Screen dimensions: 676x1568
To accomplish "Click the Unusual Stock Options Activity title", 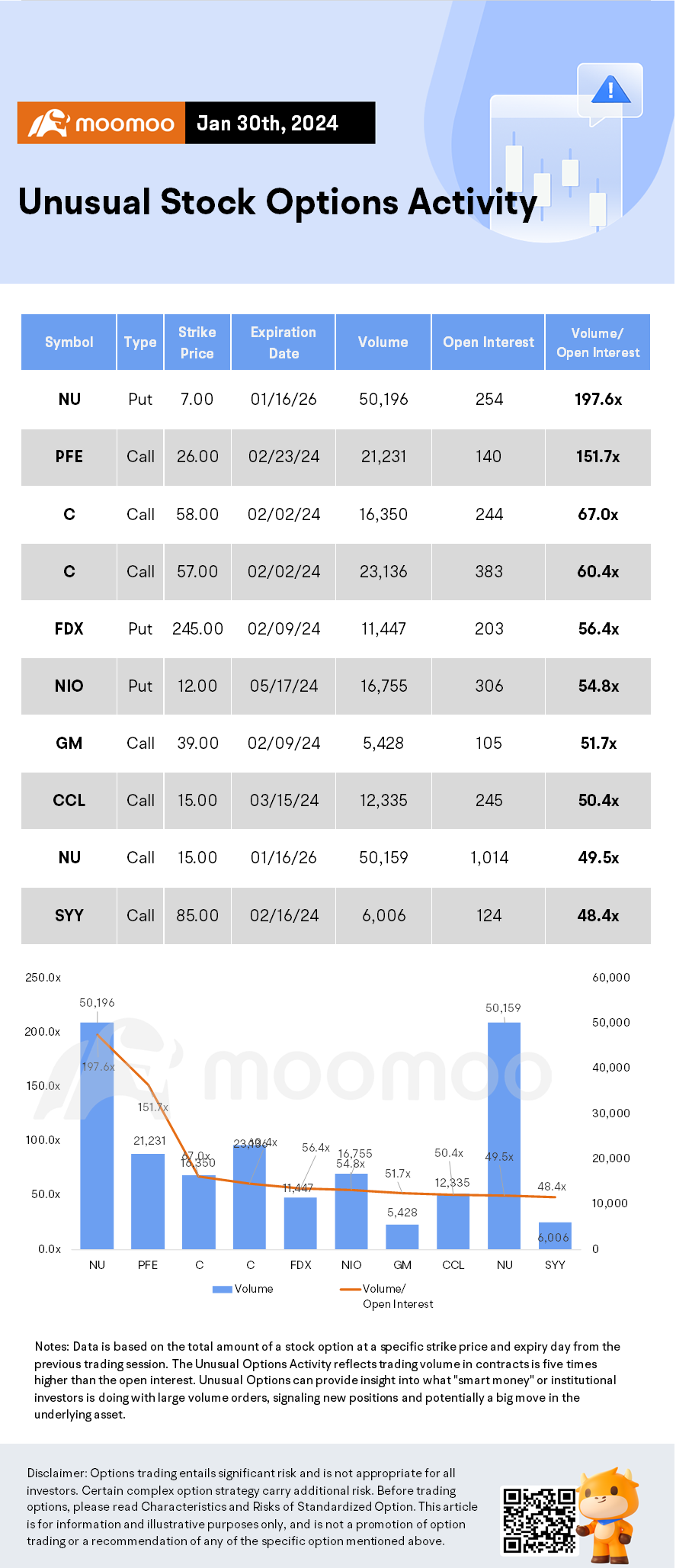I will pyautogui.click(x=277, y=203).
